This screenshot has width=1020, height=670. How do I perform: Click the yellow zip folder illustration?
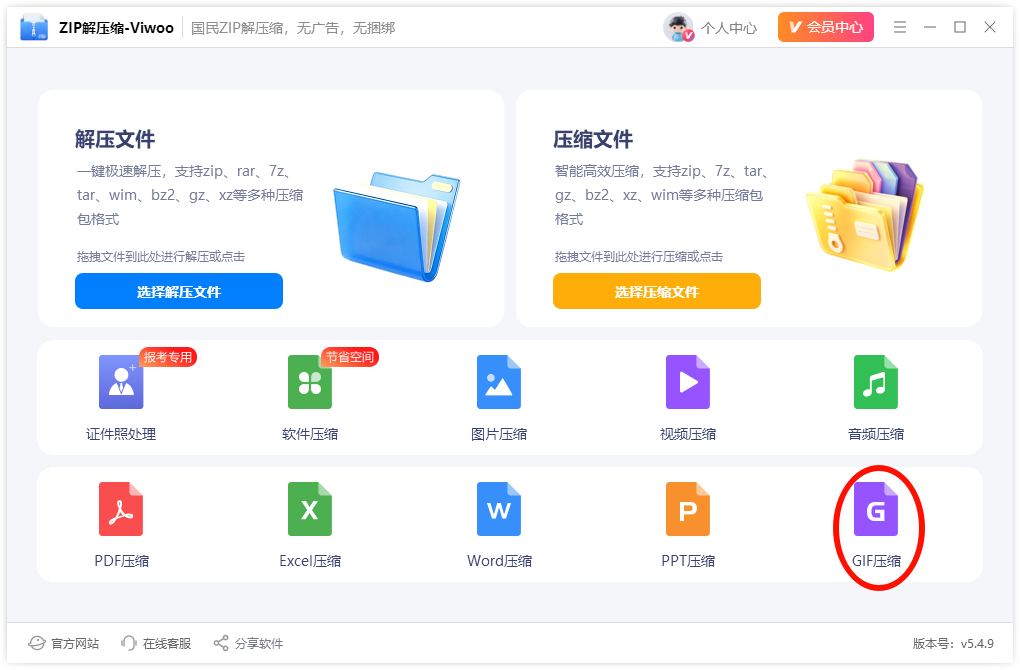865,215
